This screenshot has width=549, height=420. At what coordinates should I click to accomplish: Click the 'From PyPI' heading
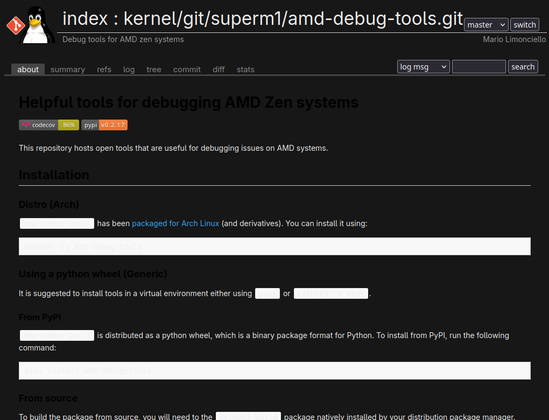pos(40,317)
